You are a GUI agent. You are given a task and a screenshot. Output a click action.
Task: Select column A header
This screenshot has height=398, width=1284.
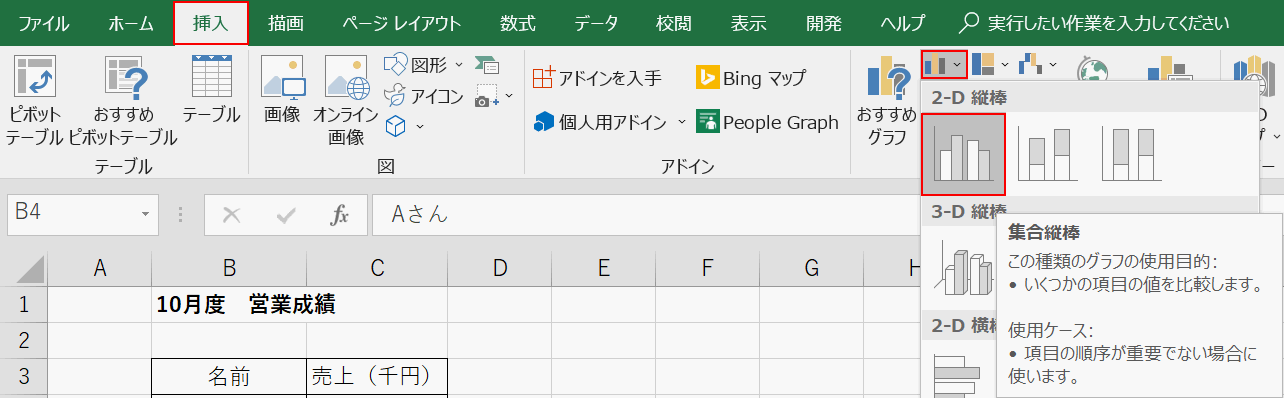click(100, 268)
